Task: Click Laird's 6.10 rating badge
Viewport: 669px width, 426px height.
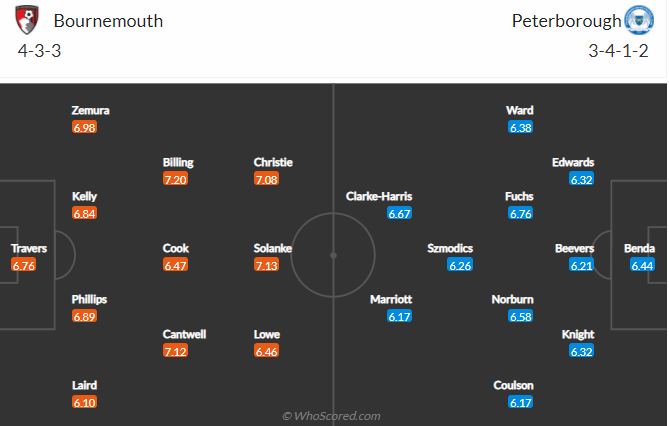Action: [x=85, y=402]
